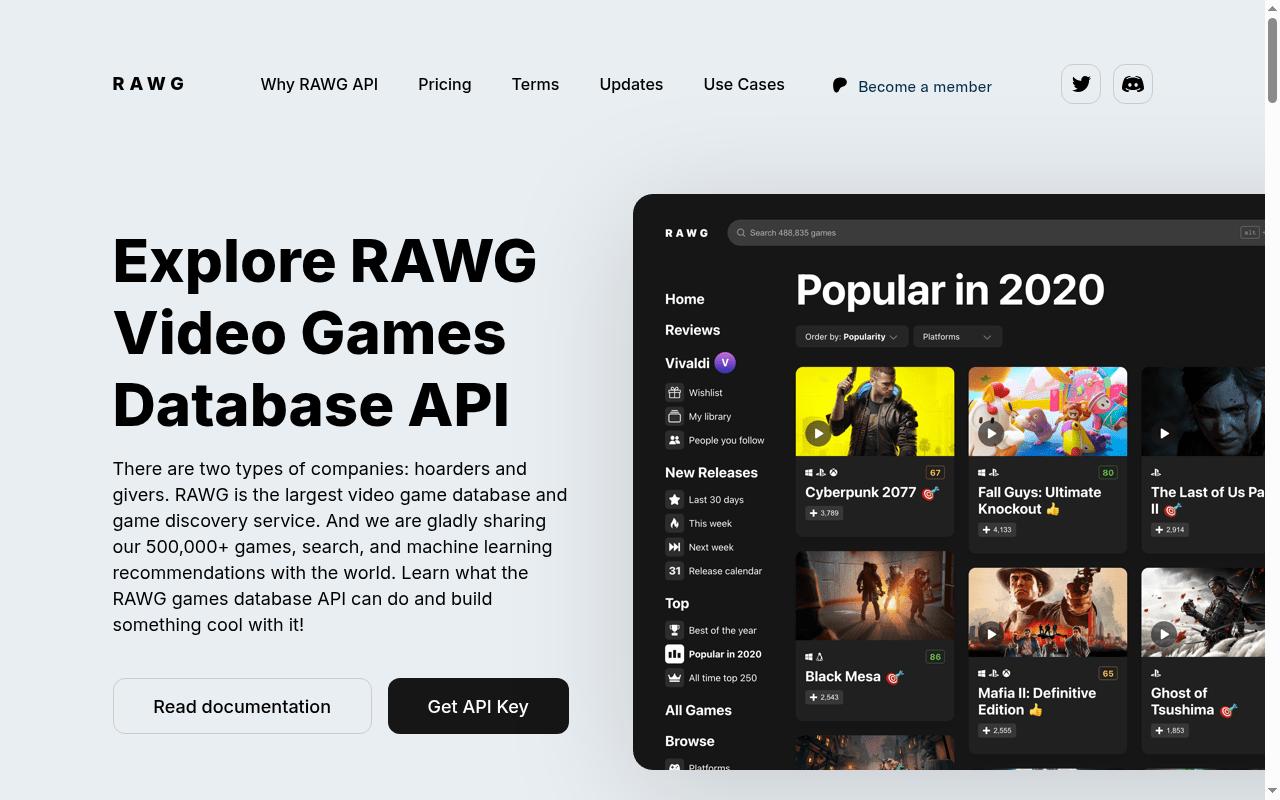The width and height of the screenshot is (1280, 800).
Task: Click the Patreon icon beside Become a member
Action: 840,86
